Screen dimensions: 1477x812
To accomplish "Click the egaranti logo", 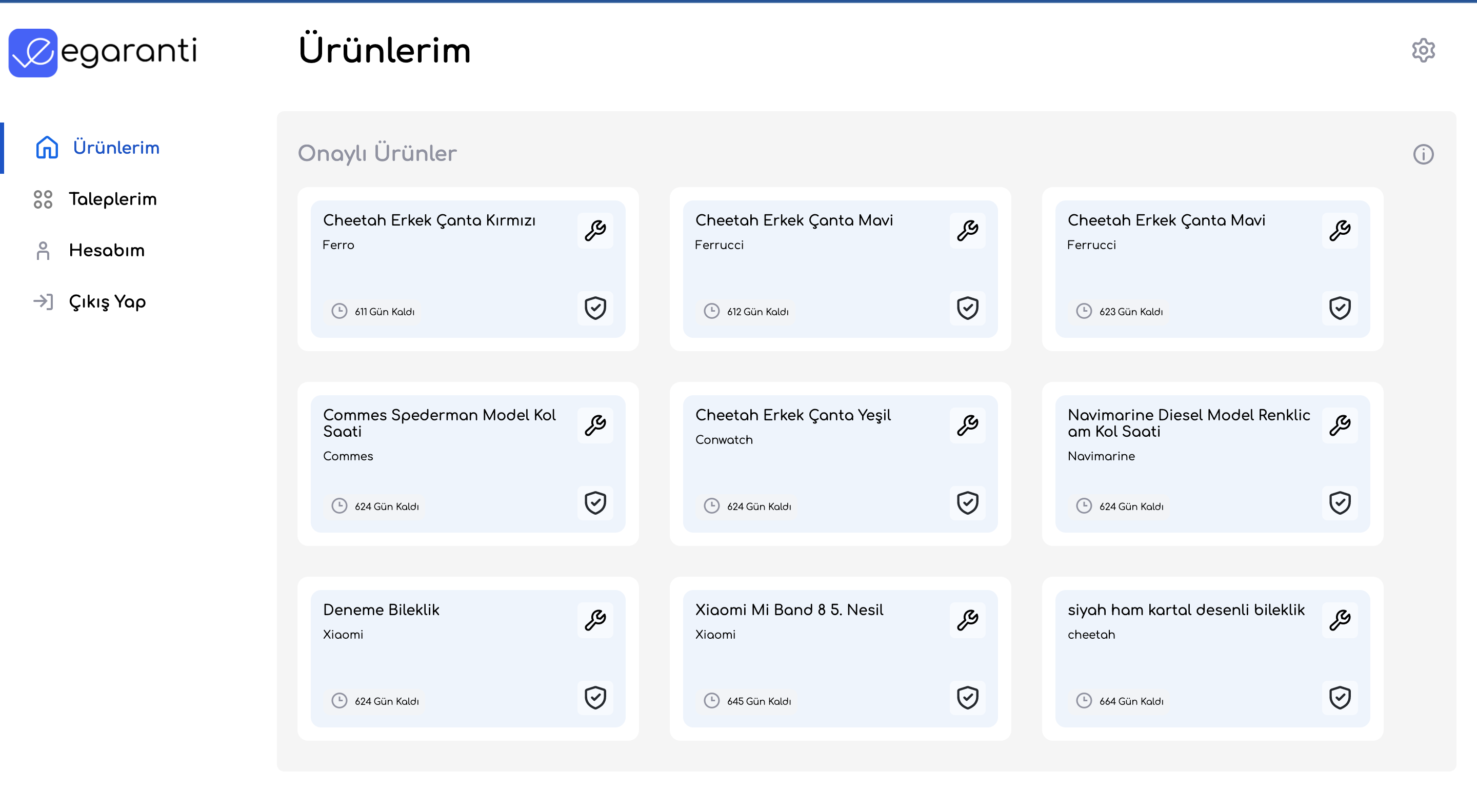I will [x=103, y=52].
